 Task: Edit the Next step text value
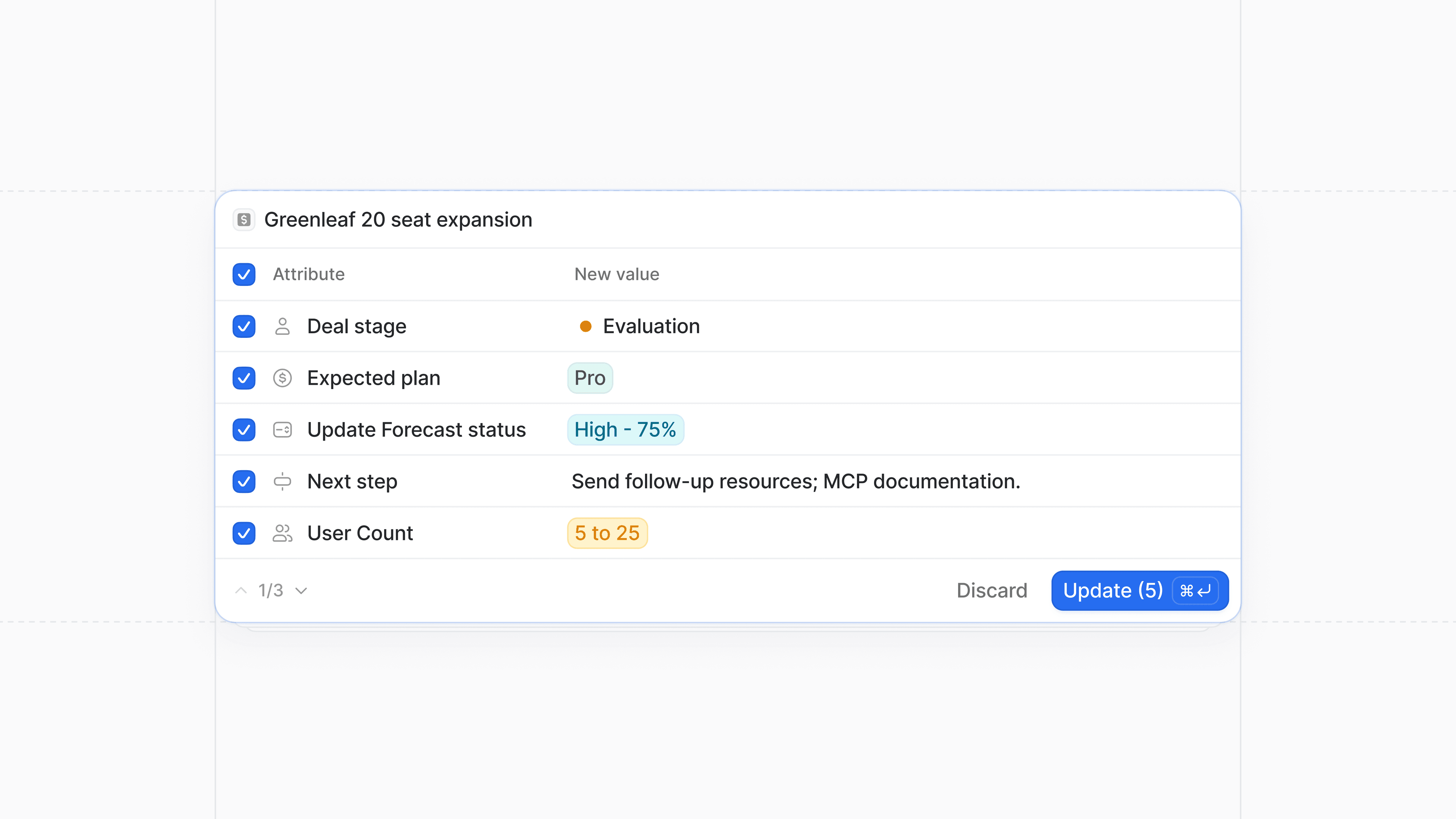pos(795,482)
